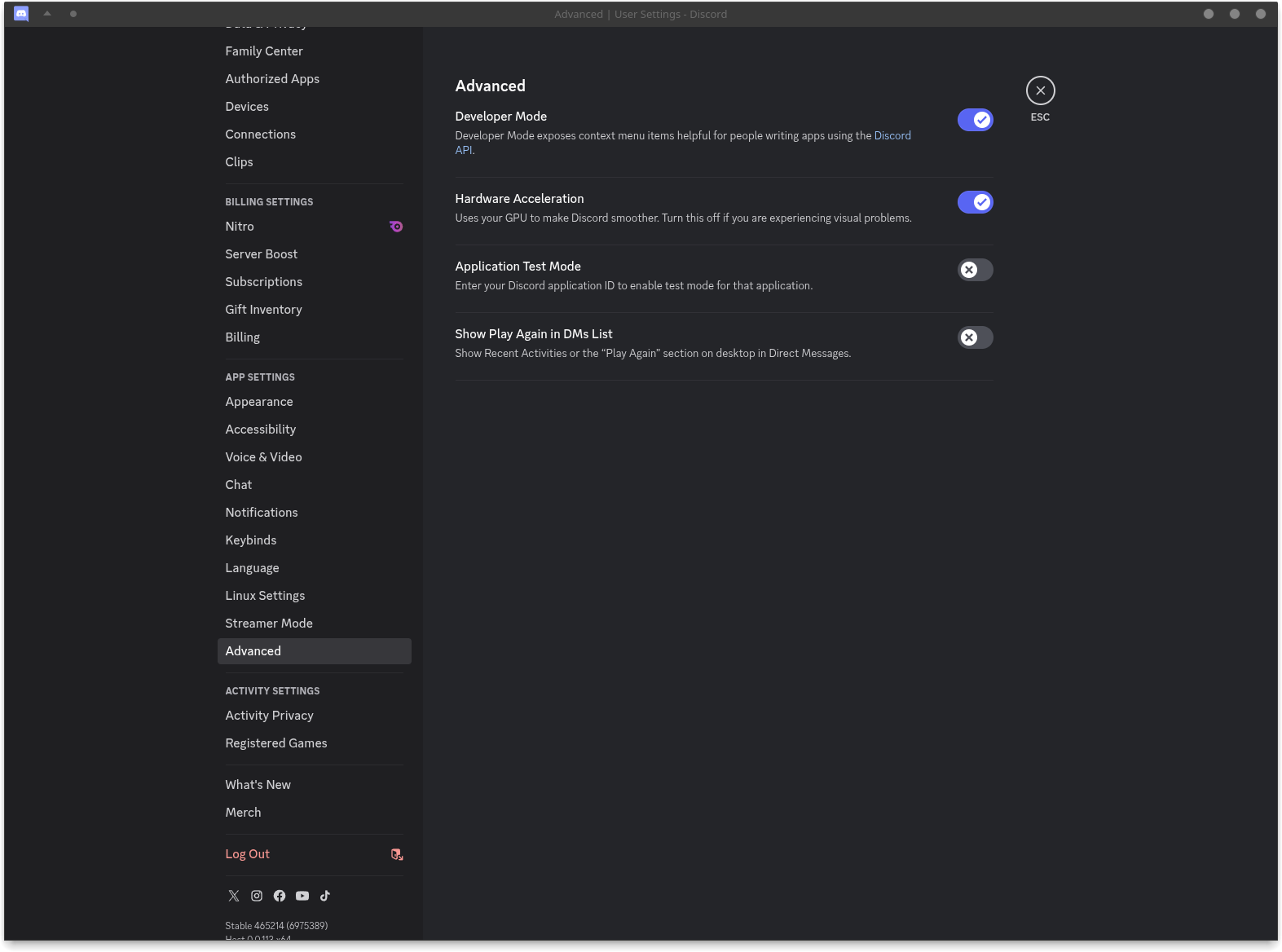Open the Authorized Apps page
The width and height of the screenshot is (1282, 952).
pos(272,79)
